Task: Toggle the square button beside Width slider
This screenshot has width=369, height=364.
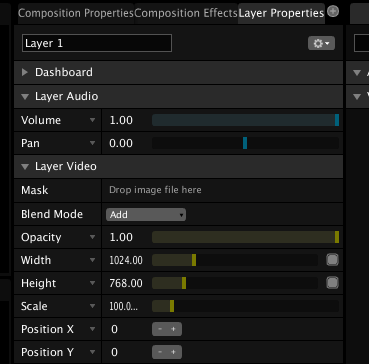Action: (332, 260)
